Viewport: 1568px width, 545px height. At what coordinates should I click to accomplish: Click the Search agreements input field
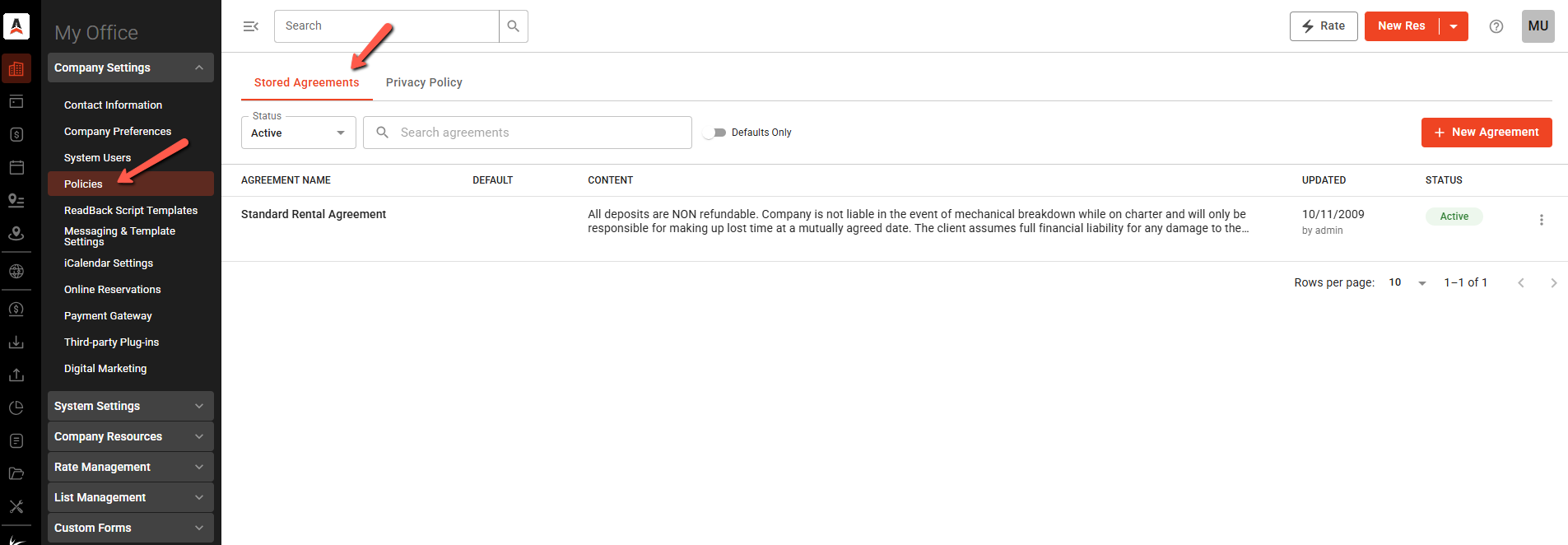[x=528, y=133]
